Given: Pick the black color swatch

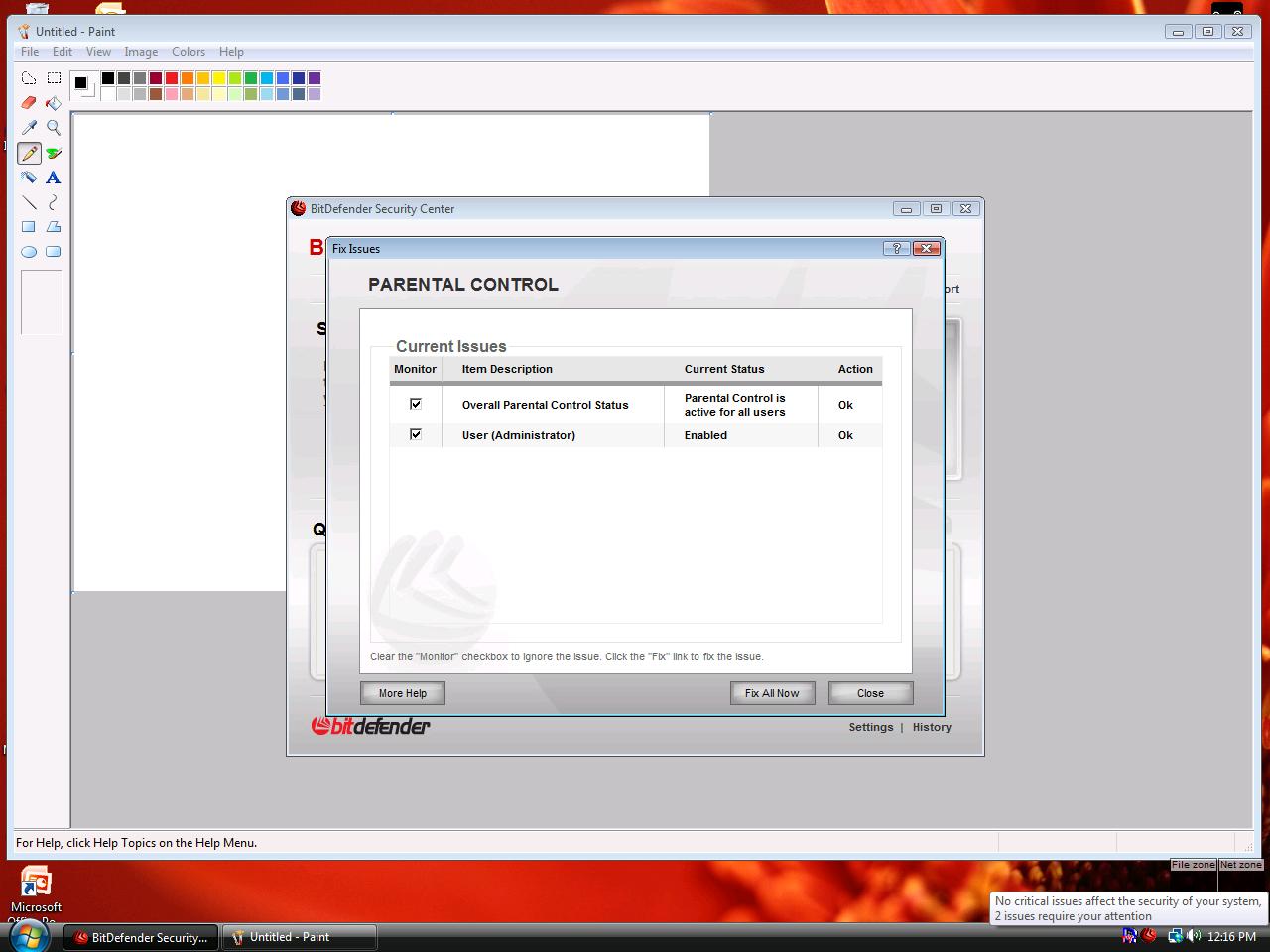Looking at the screenshot, I should tap(108, 78).
